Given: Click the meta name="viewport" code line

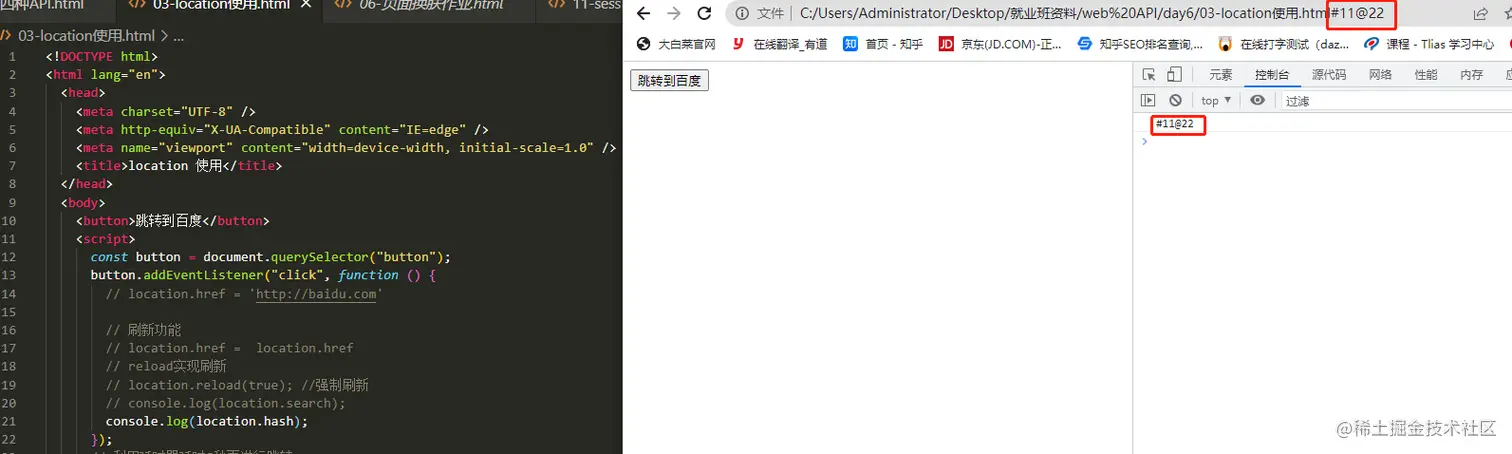Looking at the screenshot, I should [345, 147].
